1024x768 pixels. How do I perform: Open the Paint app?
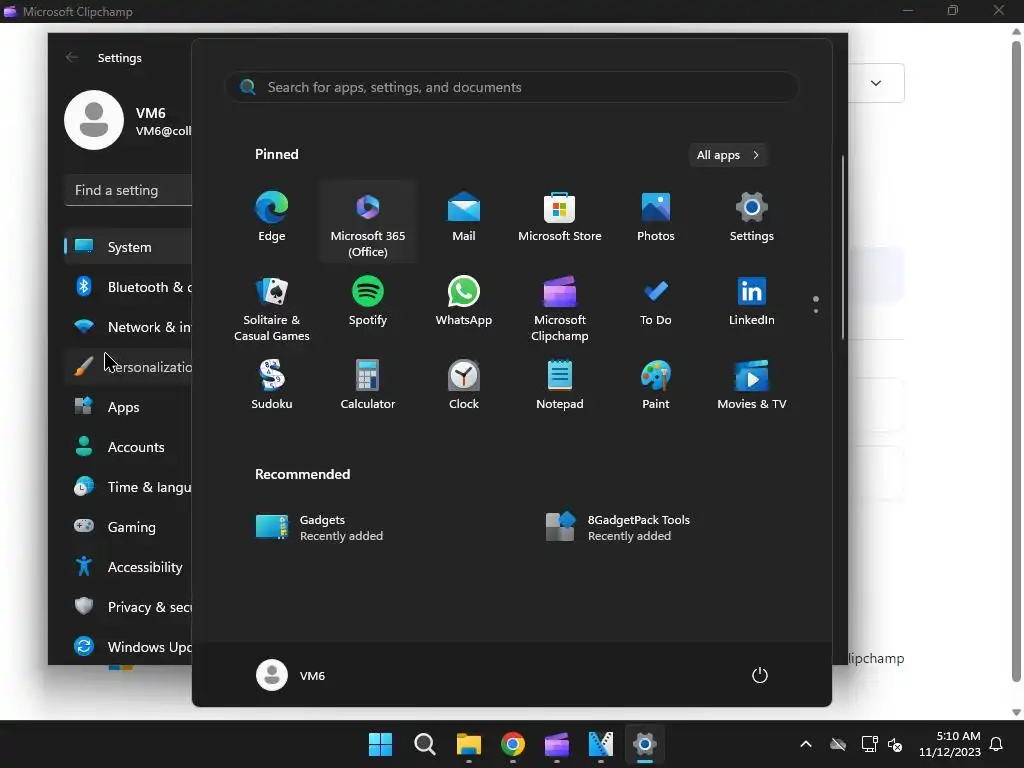click(656, 385)
